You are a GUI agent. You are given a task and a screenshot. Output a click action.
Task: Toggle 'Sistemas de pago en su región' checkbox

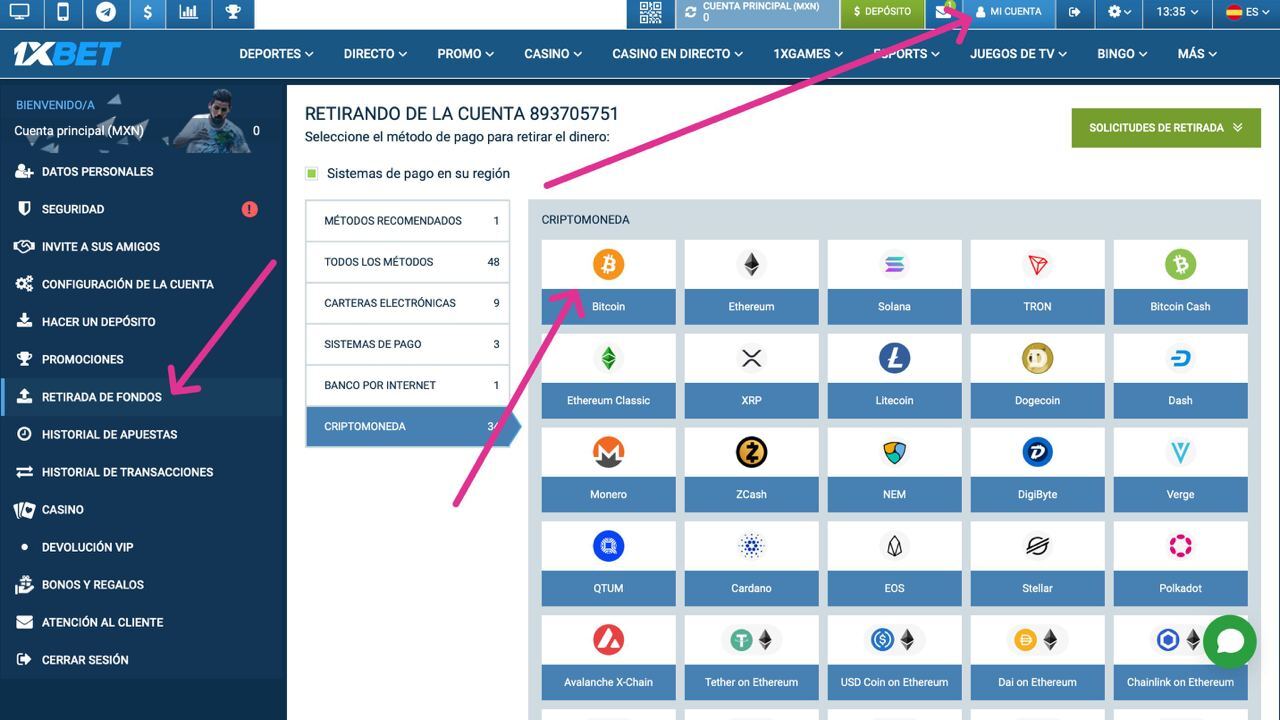point(312,173)
